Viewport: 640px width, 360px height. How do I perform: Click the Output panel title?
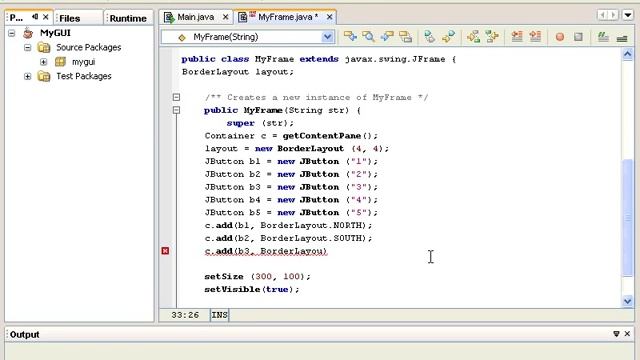pos(24,334)
